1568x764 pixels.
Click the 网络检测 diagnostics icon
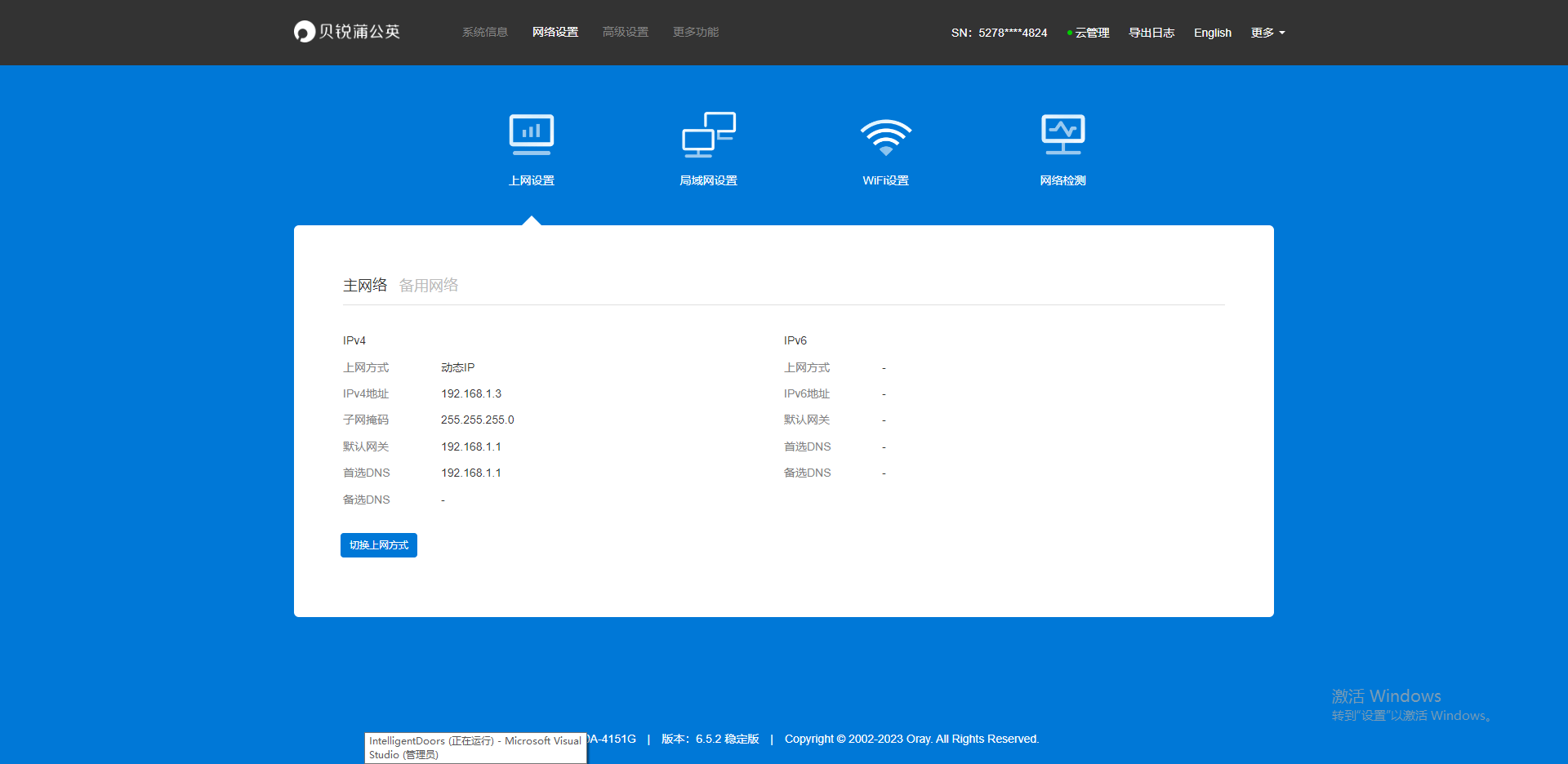click(x=1062, y=135)
